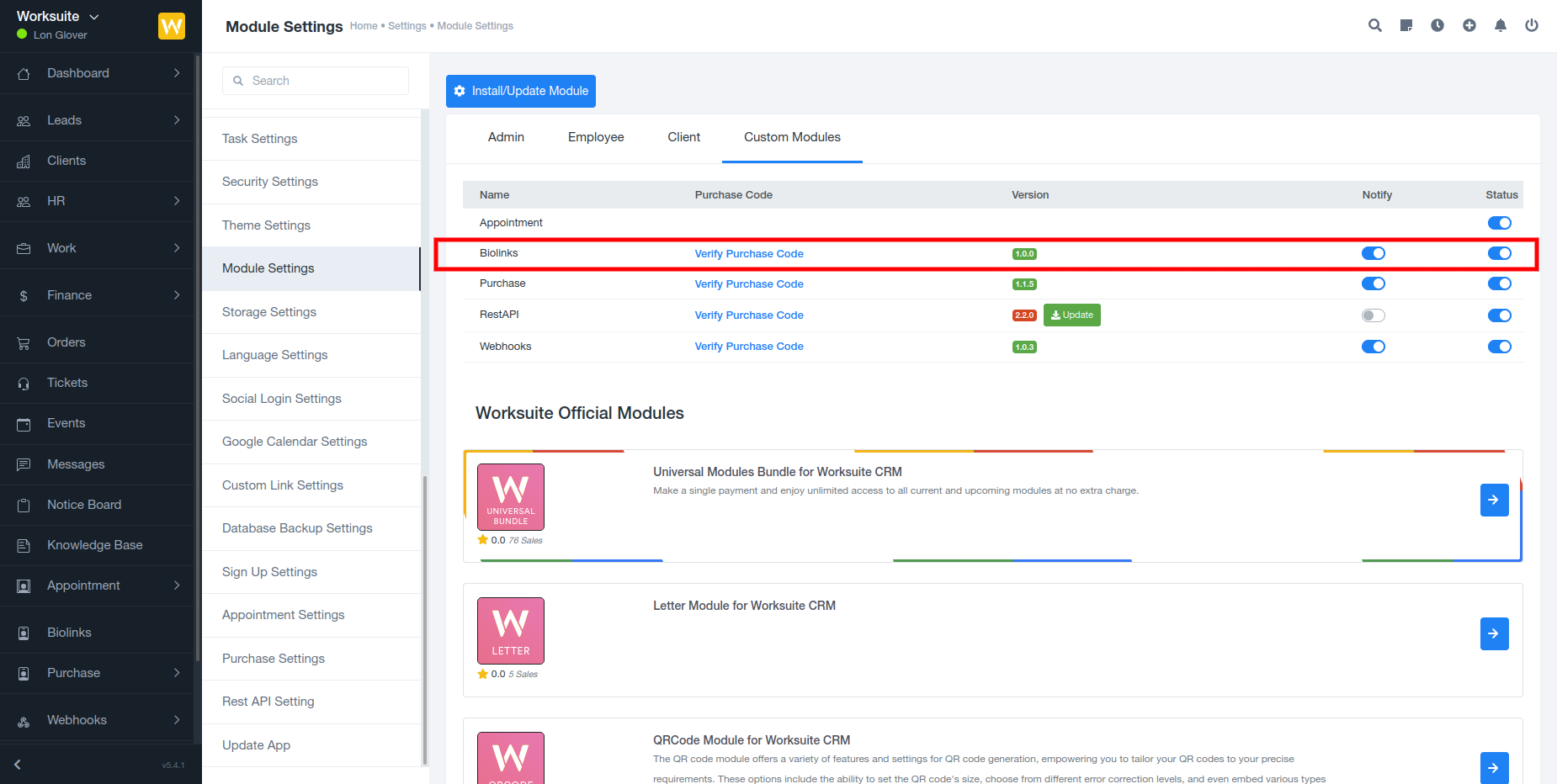Switch to Admin tab
The width and height of the screenshot is (1557, 784).
506,137
